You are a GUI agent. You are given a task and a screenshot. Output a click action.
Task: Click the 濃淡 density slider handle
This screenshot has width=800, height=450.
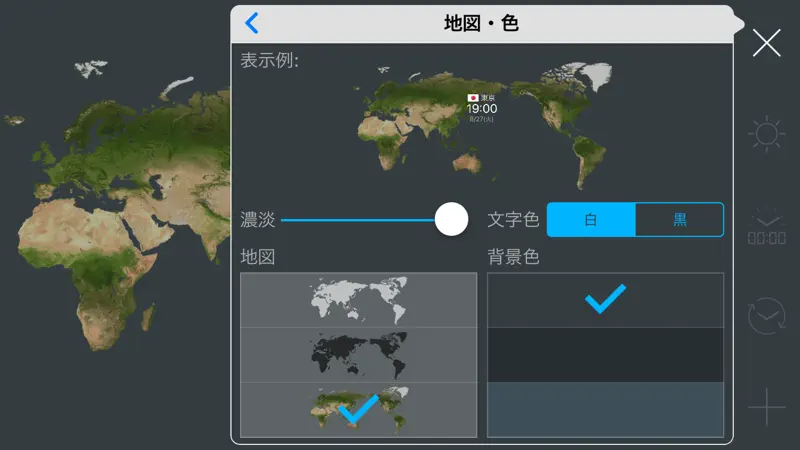click(452, 219)
